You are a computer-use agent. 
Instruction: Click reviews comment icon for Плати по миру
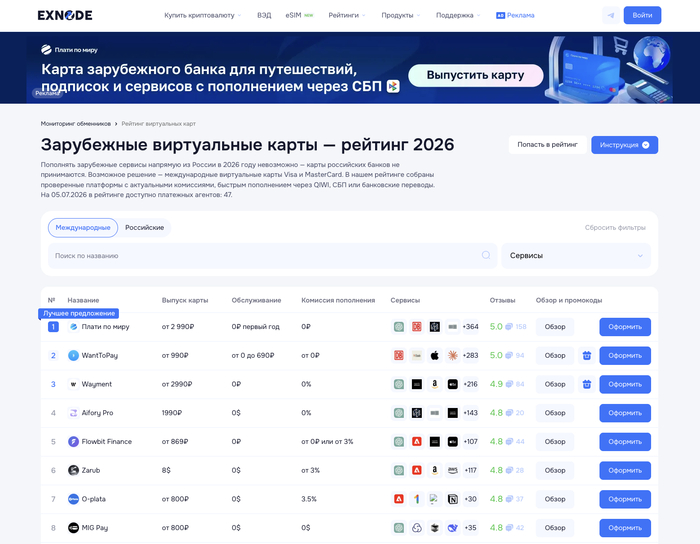(x=508, y=327)
